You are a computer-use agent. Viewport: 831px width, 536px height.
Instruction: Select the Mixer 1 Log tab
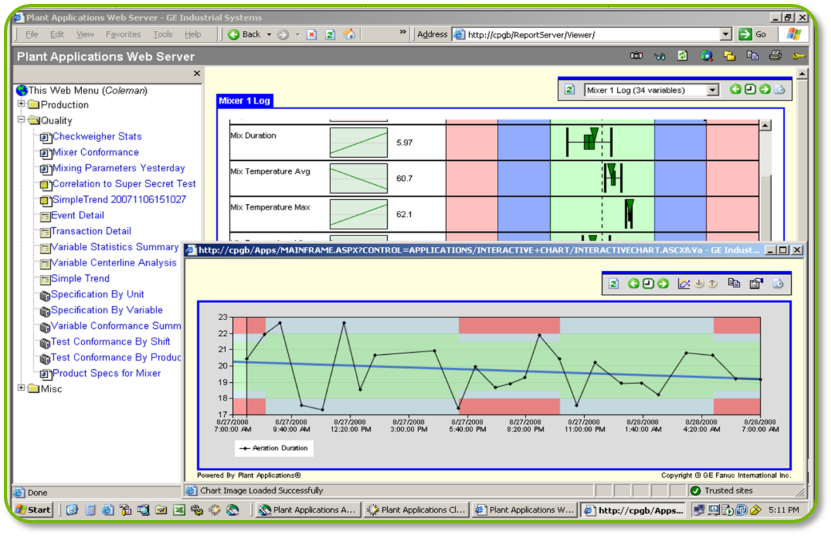[244, 101]
